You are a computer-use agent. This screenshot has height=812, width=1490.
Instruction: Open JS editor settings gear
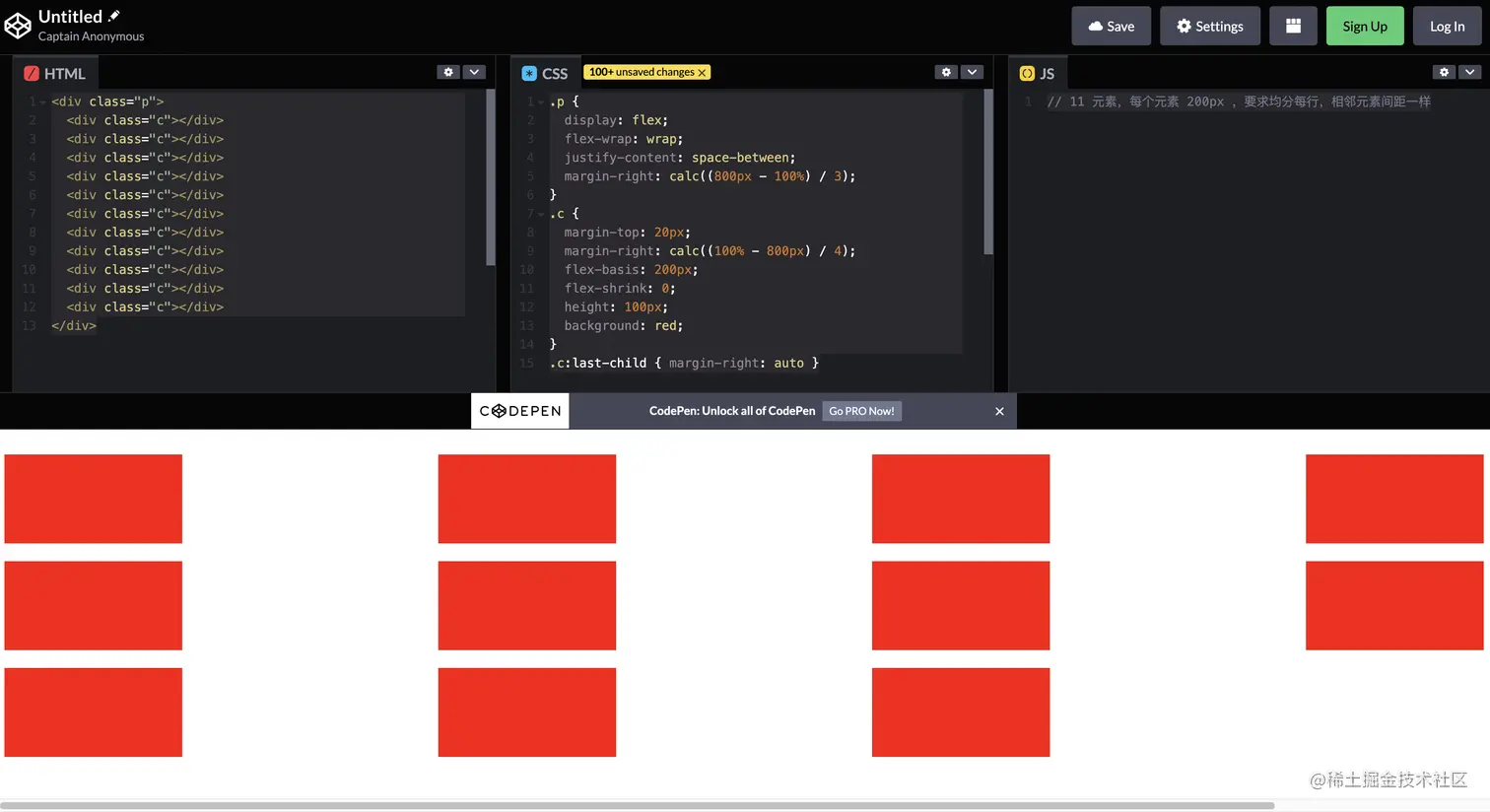1444,72
